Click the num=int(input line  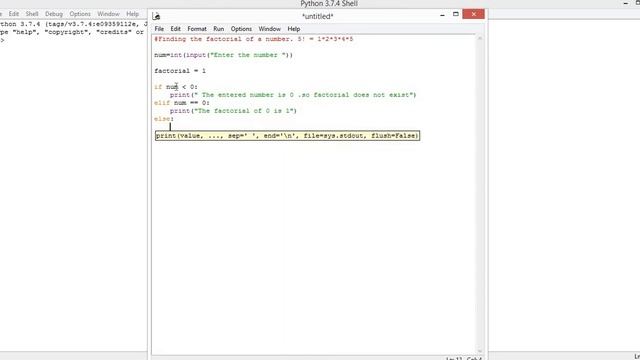(x=223, y=55)
